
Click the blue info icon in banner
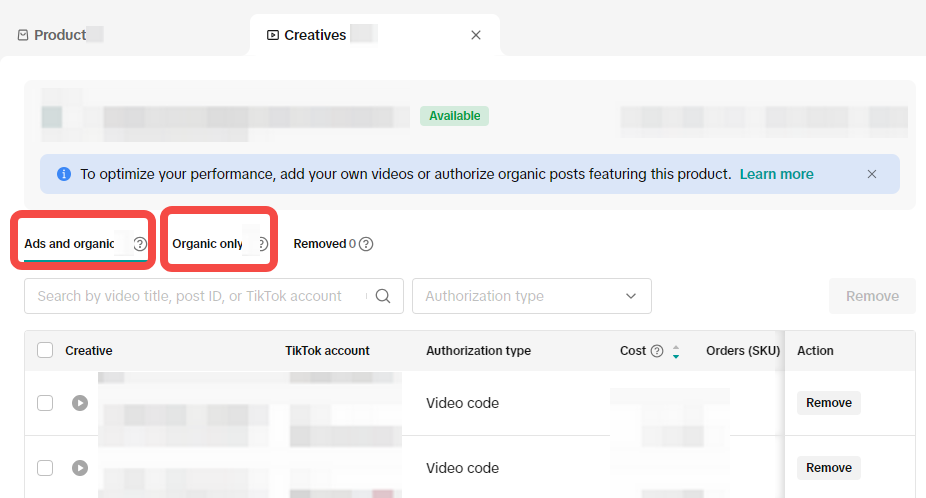(63, 174)
